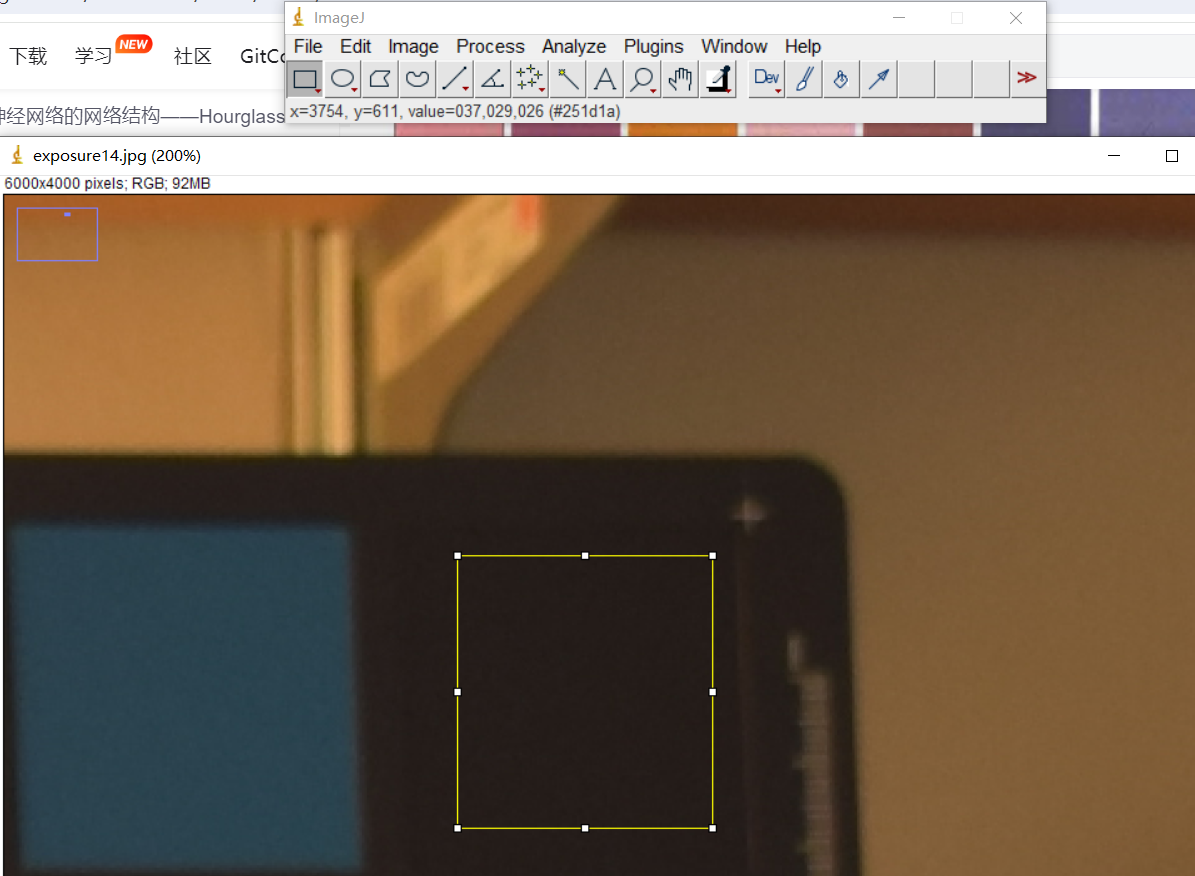The width and height of the screenshot is (1195, 876).
Task: Click the Color picker eyedropper tool
Action: click(718, 79)
